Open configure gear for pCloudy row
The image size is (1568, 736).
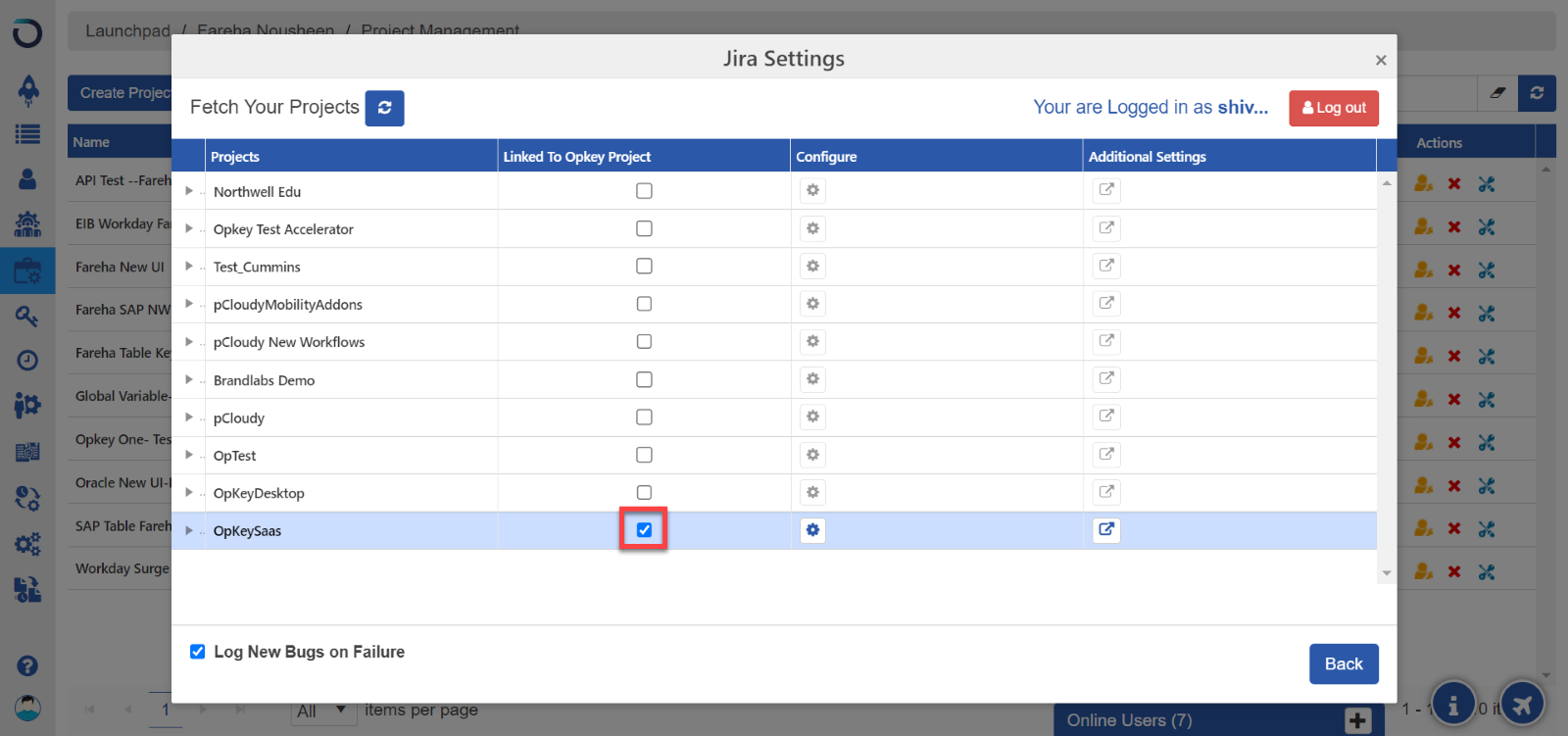tap(812, 417)
